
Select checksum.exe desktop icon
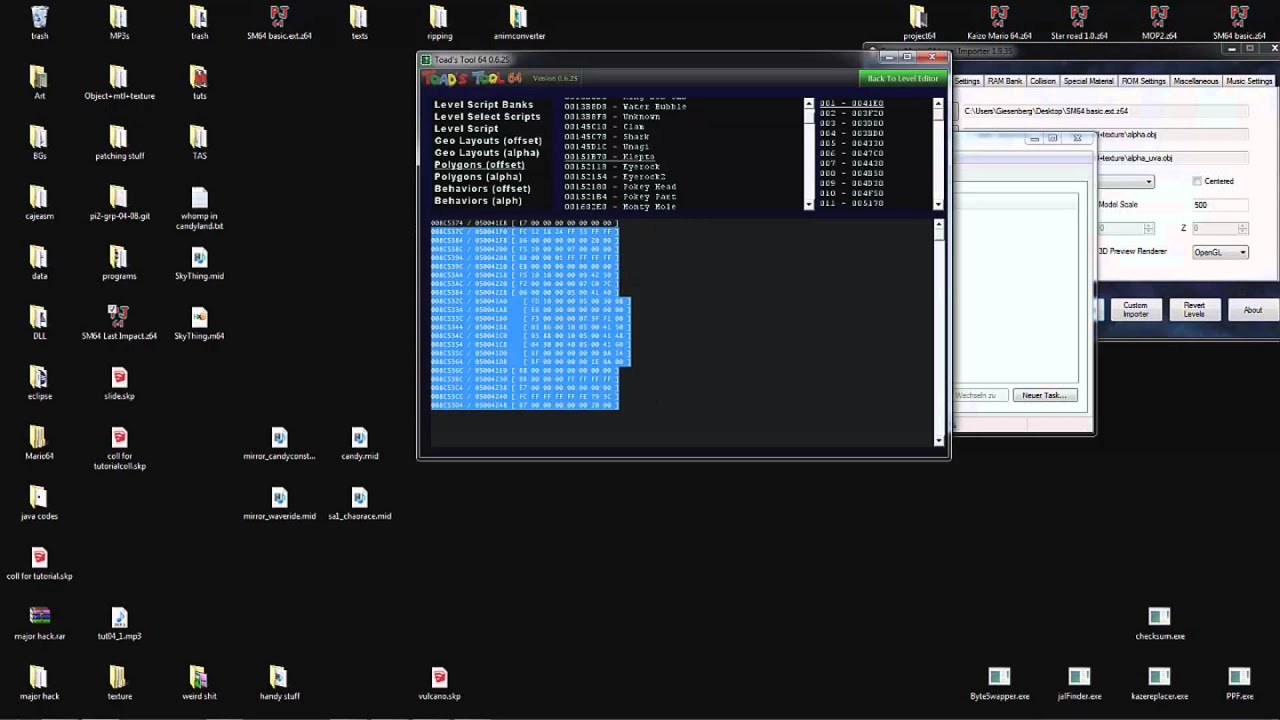pyautogui.click(x=1159, y=617)
